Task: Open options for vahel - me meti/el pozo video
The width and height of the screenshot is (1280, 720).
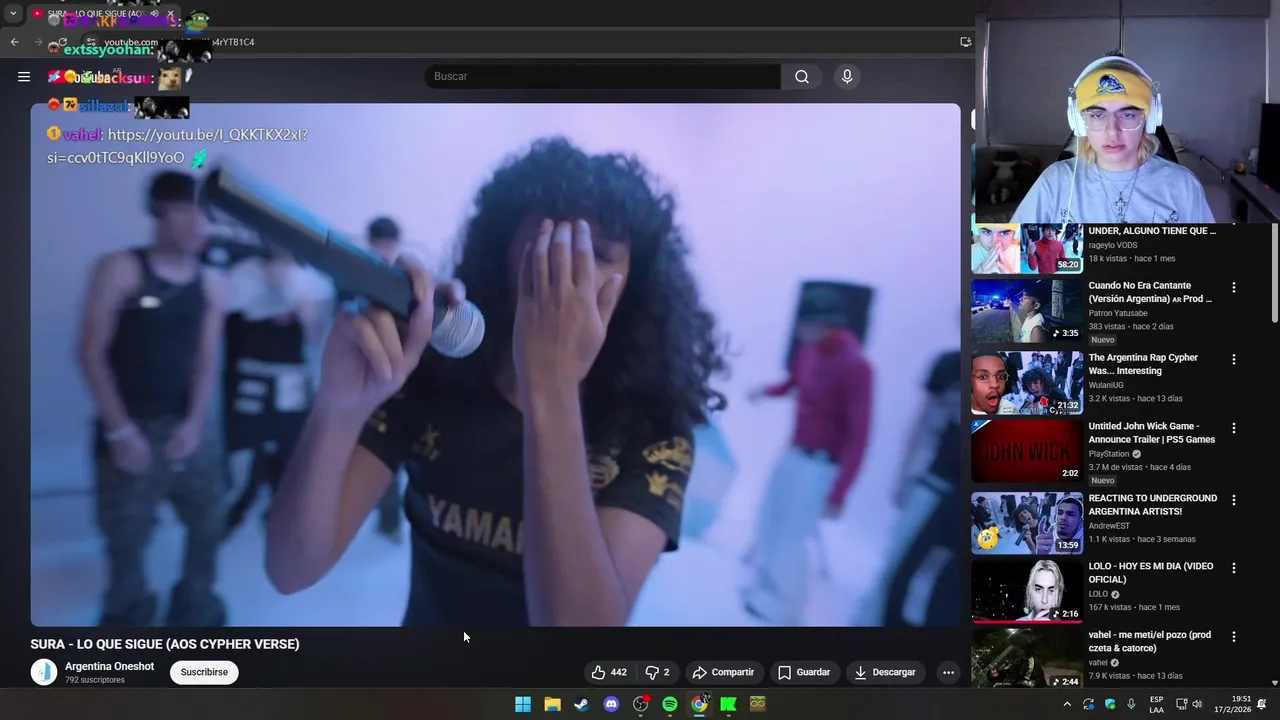Action: click(1233, 636)
